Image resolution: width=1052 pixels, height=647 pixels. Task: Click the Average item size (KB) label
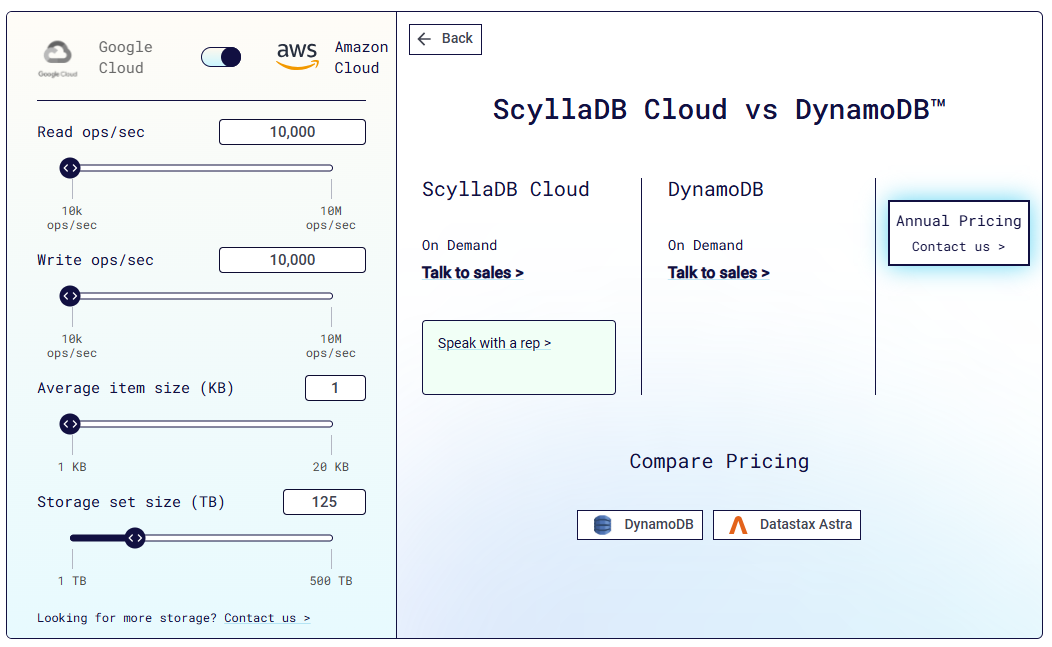tap(136, 388)
